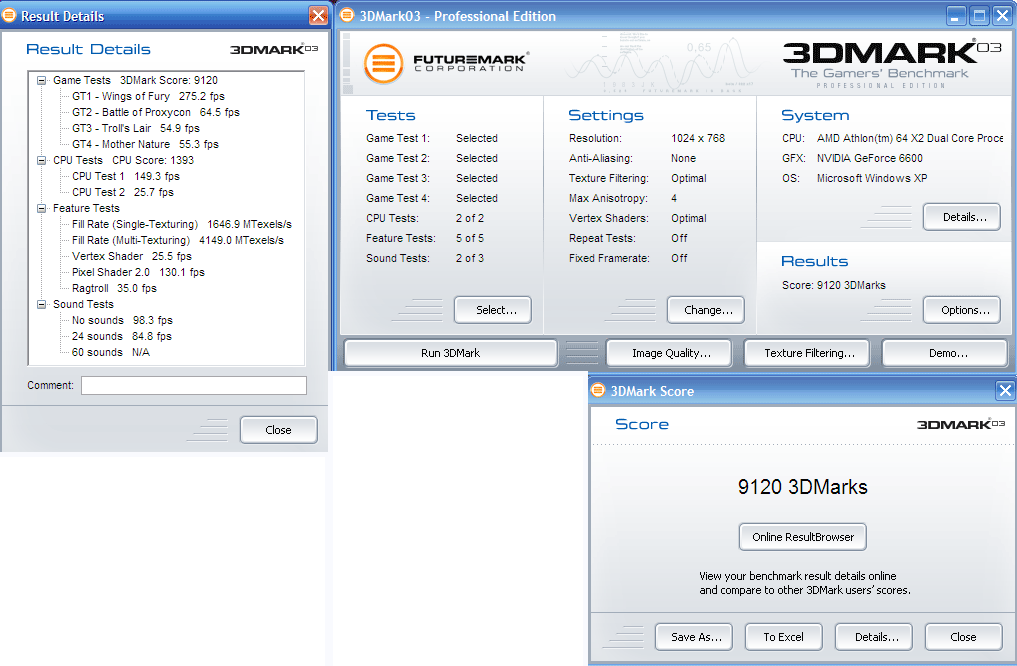Click the Anti-Aliasing 'None' value
This screenshot has width=1017, height=666.
pos(684,158)
